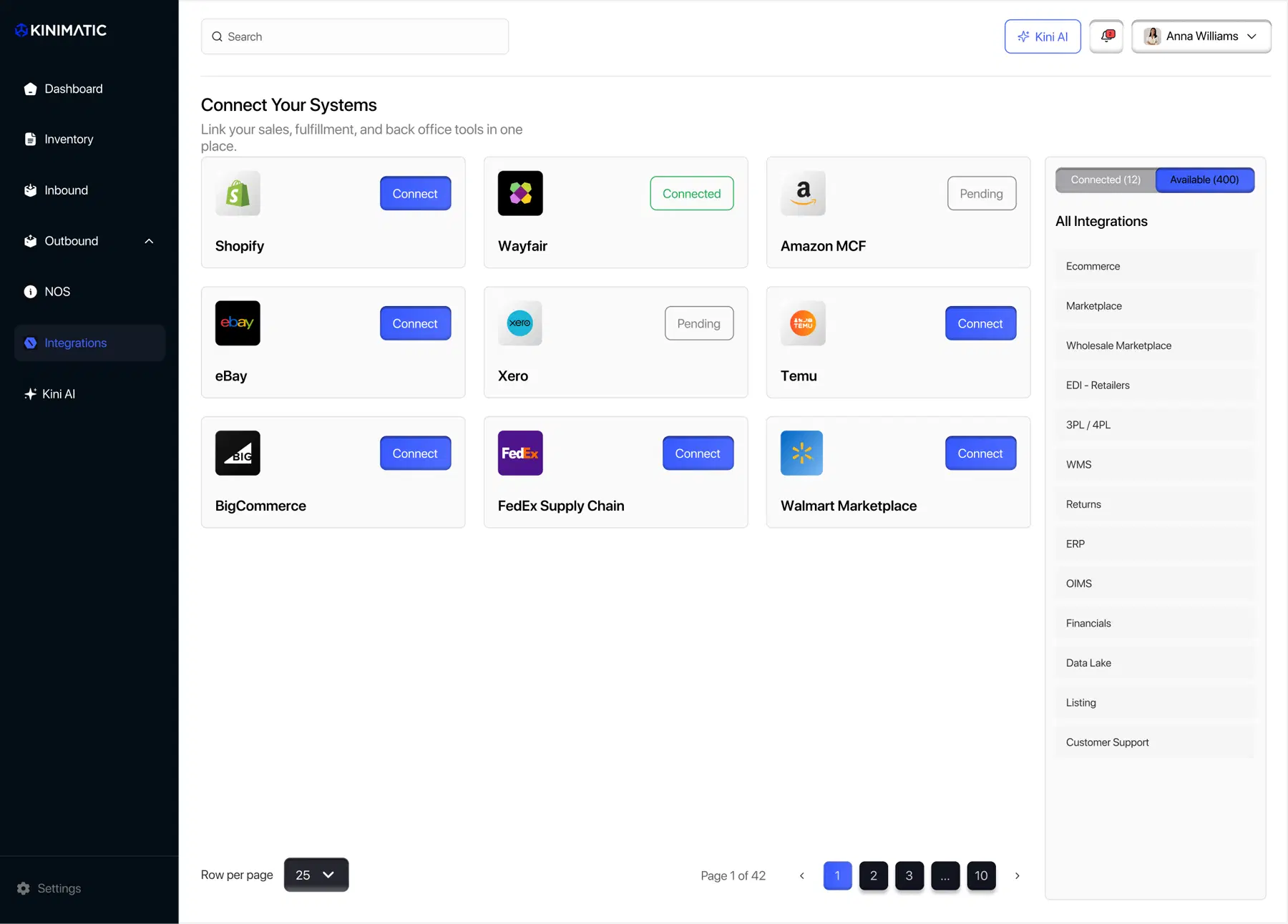Jump to page 10
The height and width of the screenshot is (924, 1288).
tap(981, 875)
